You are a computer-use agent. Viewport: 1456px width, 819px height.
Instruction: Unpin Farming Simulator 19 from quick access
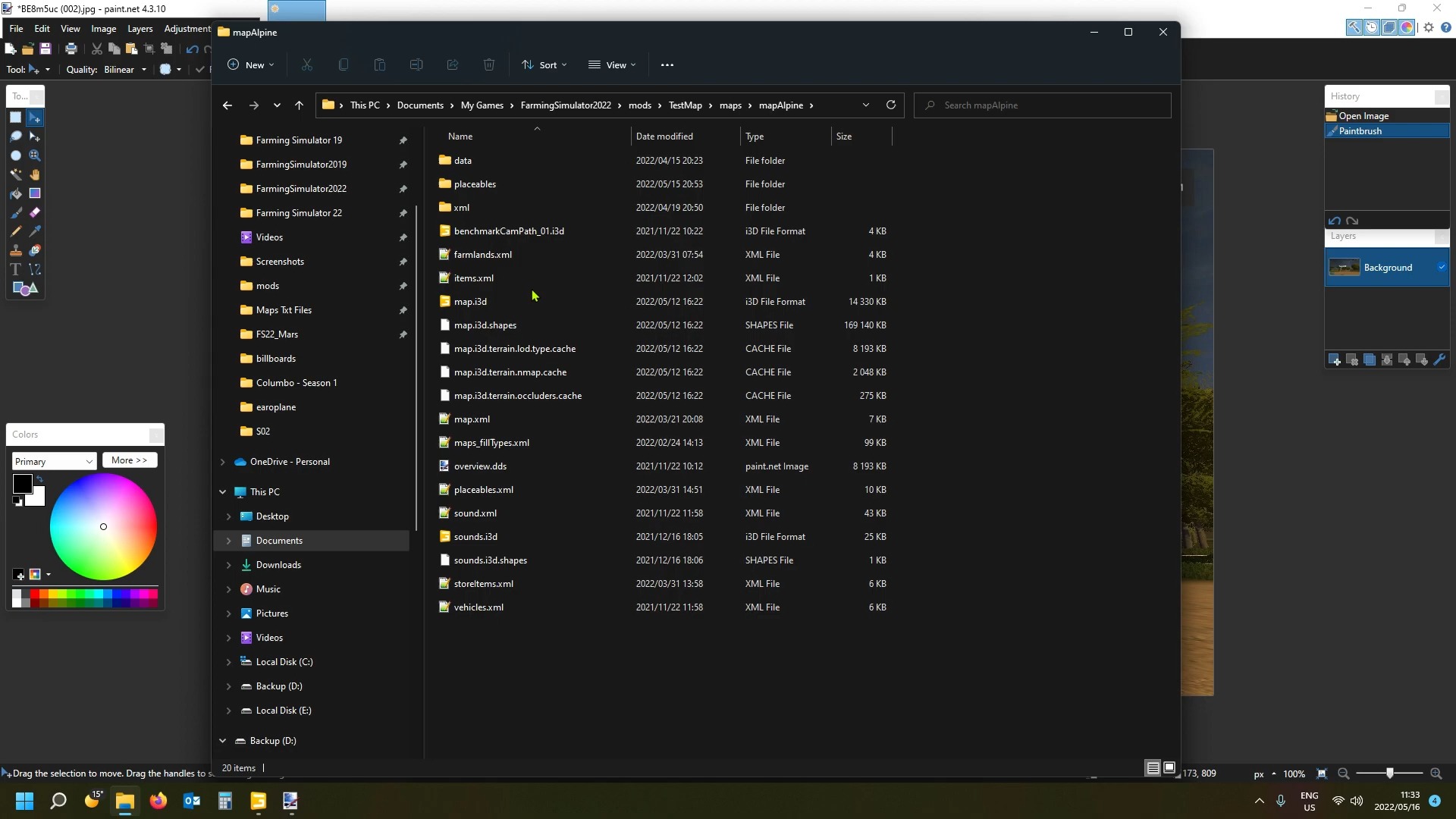[x=403, y=140]
